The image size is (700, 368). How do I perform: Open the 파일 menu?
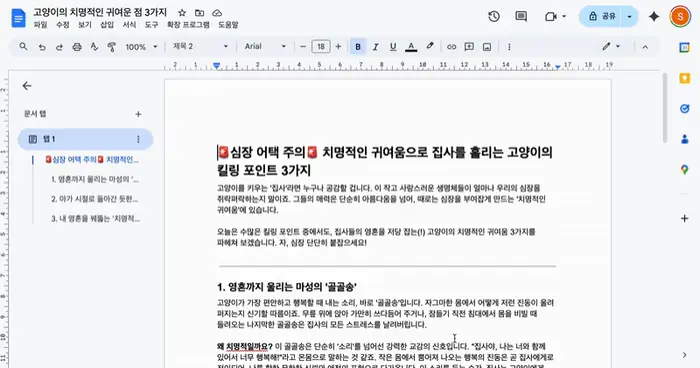point(40,25)
